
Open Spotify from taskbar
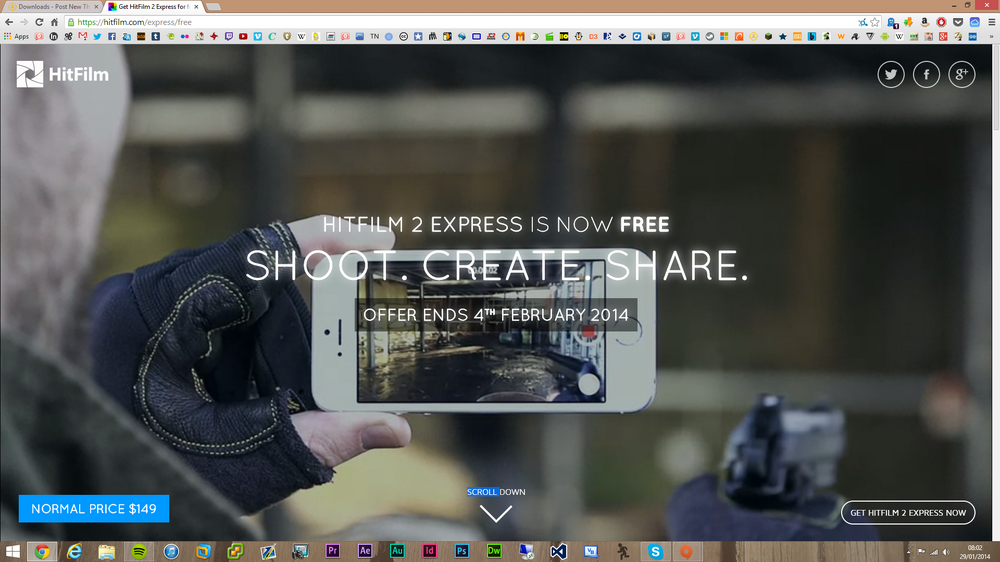pos(139,551)
